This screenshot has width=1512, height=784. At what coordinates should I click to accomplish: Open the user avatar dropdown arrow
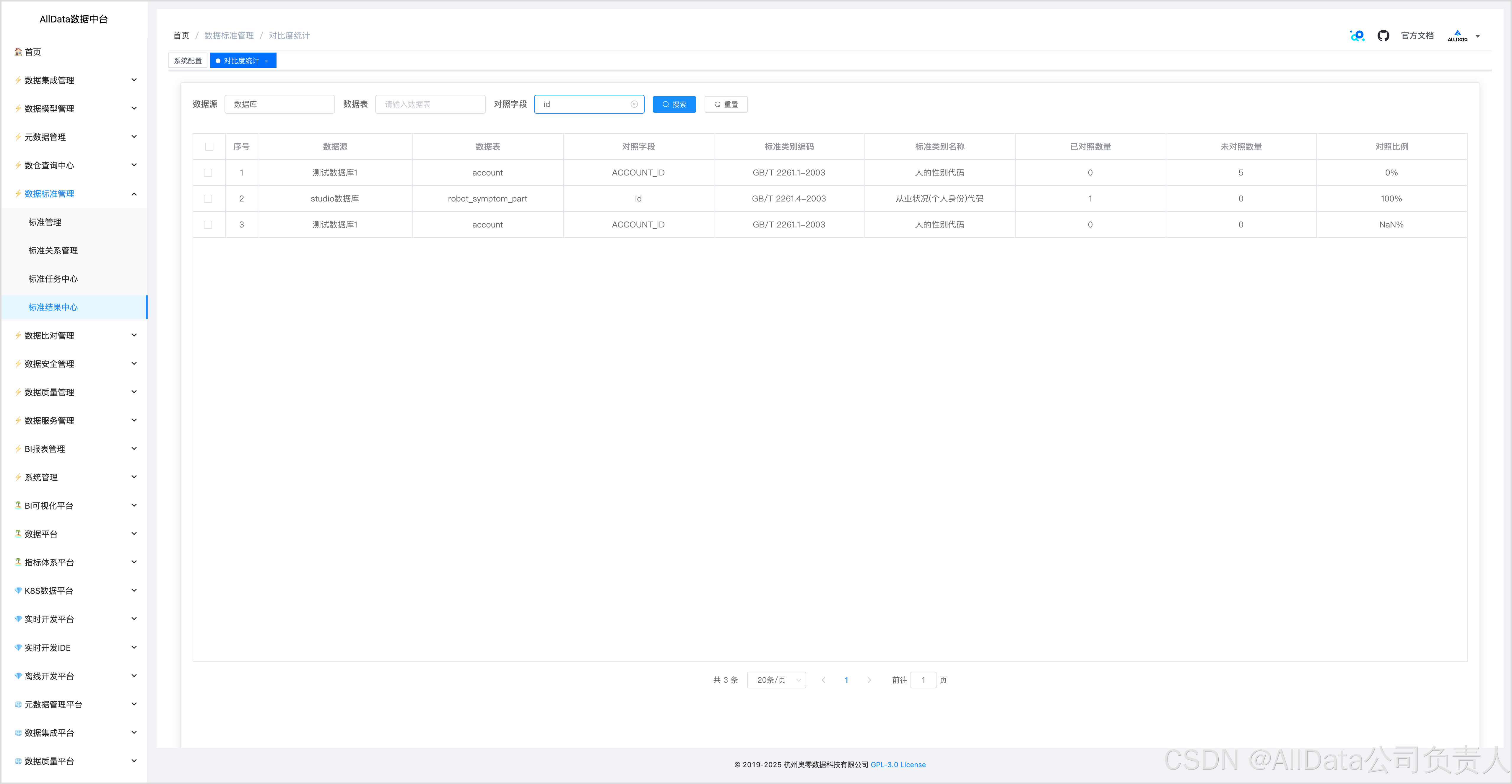pyautogui.click(x=1477, y=36)
